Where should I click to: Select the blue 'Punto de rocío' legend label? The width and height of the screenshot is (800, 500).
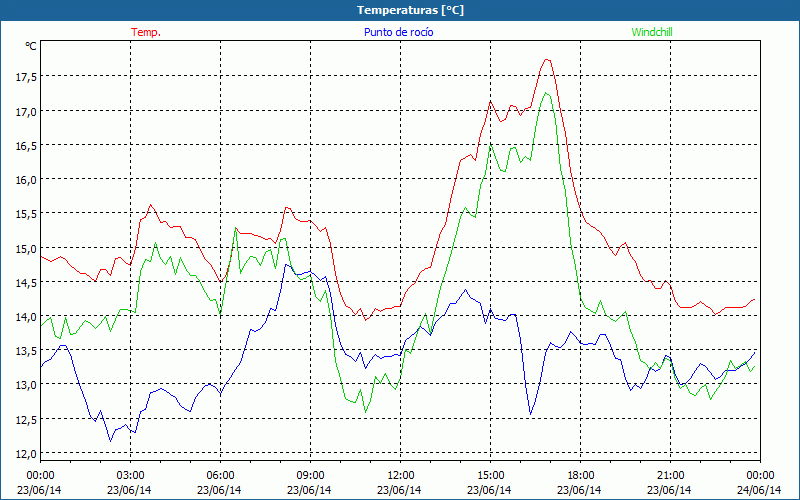(398, 32)
